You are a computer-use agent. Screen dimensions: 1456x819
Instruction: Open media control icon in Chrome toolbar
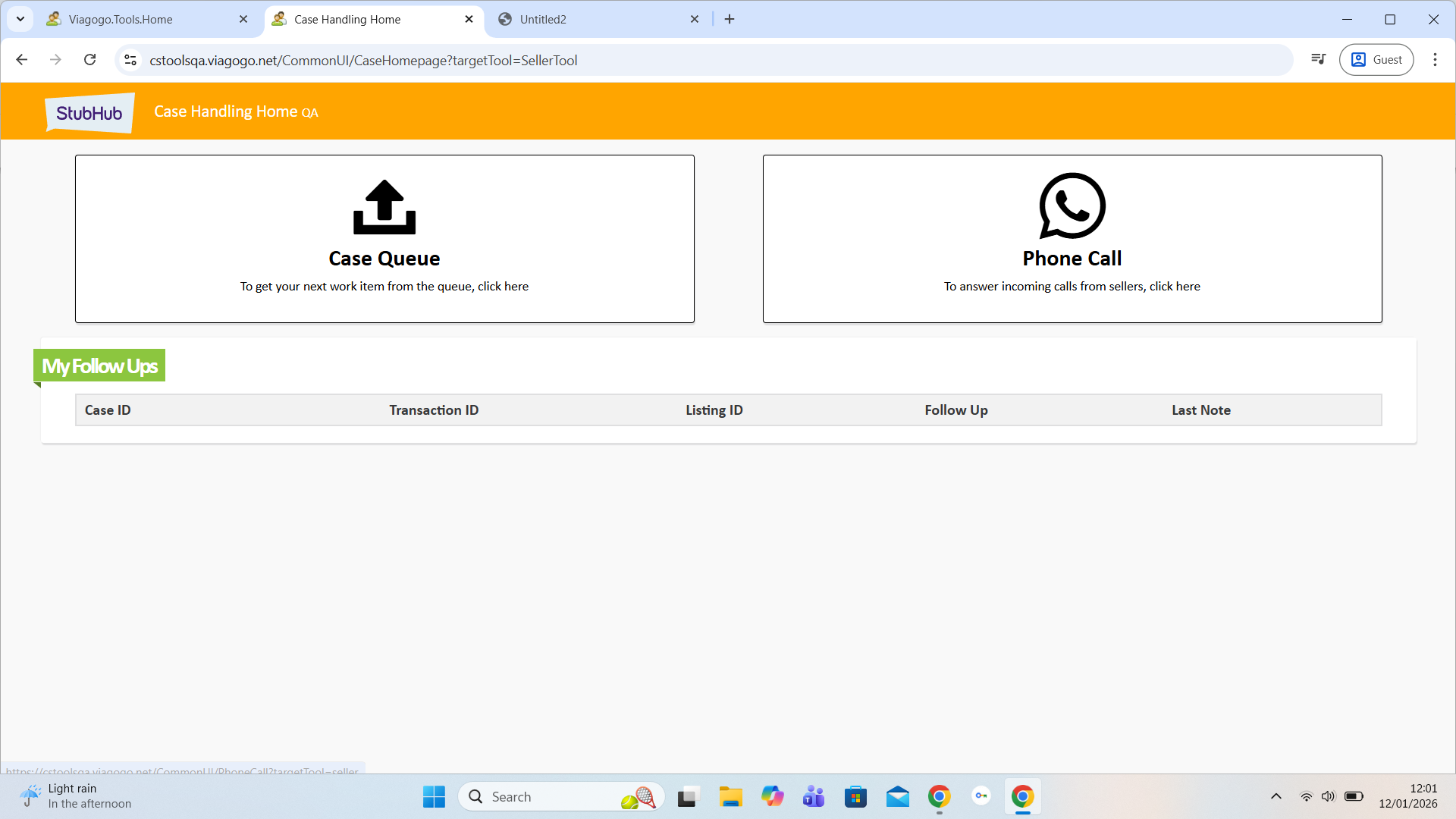(x=1319, y=60)
